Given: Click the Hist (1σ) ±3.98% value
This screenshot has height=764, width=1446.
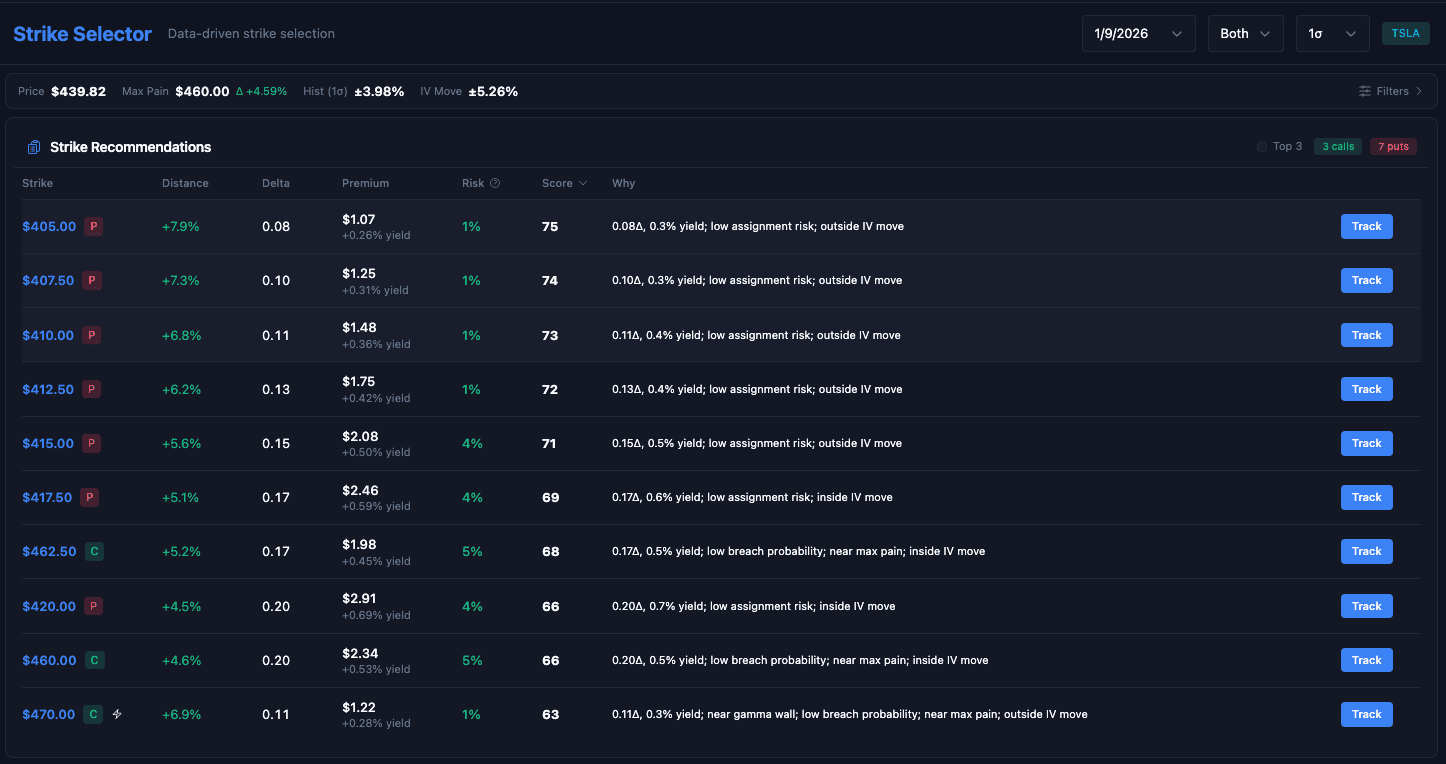Looking at the screenshot, I should [x=379, y=91].
